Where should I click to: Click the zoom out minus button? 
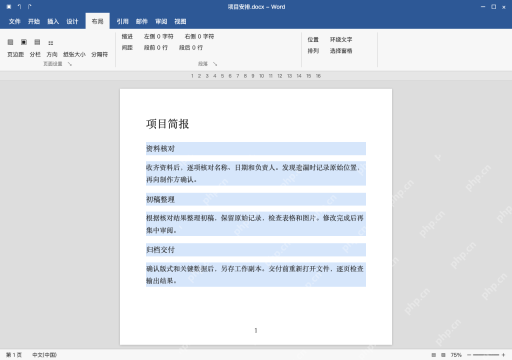click(469, 355)
